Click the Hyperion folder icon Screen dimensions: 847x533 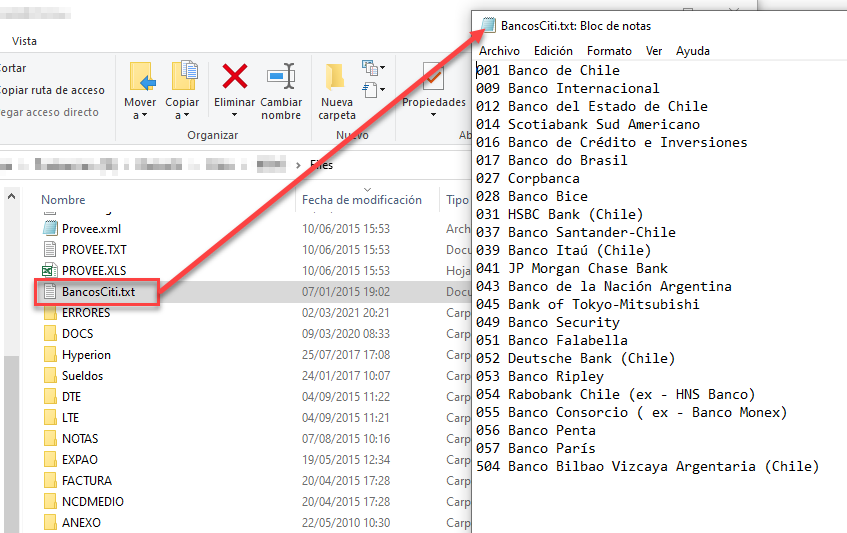50,355
